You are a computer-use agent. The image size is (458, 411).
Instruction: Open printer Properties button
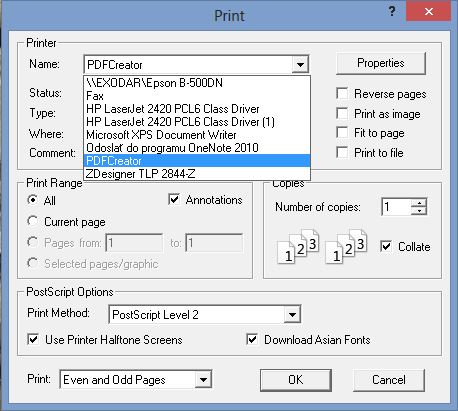click(x=381, y=63)
